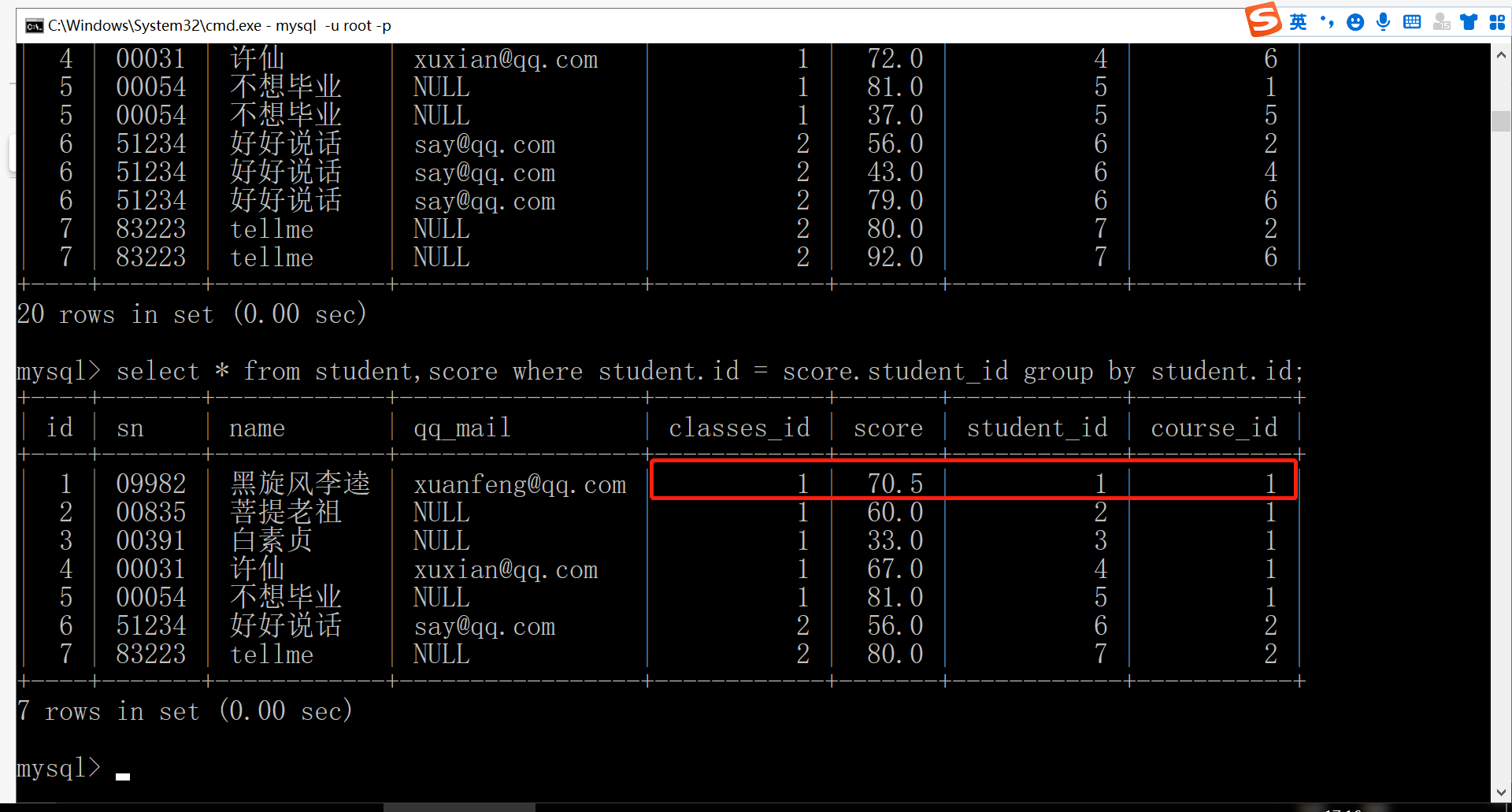Switch the input language with the 英 indicator
1512x812 pixels.
(1298, 22)
